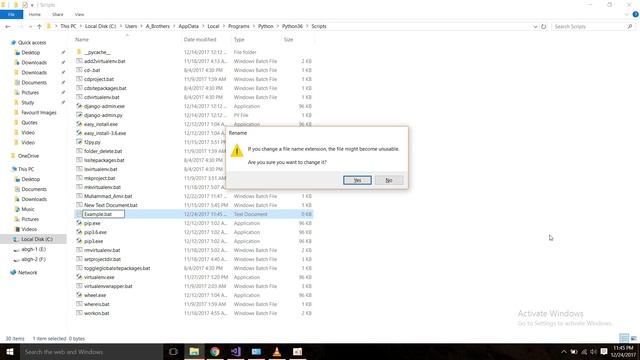Open Visual Studio from the taskbar
Screen dimensions: 640x360
click(x=236, y=351)
